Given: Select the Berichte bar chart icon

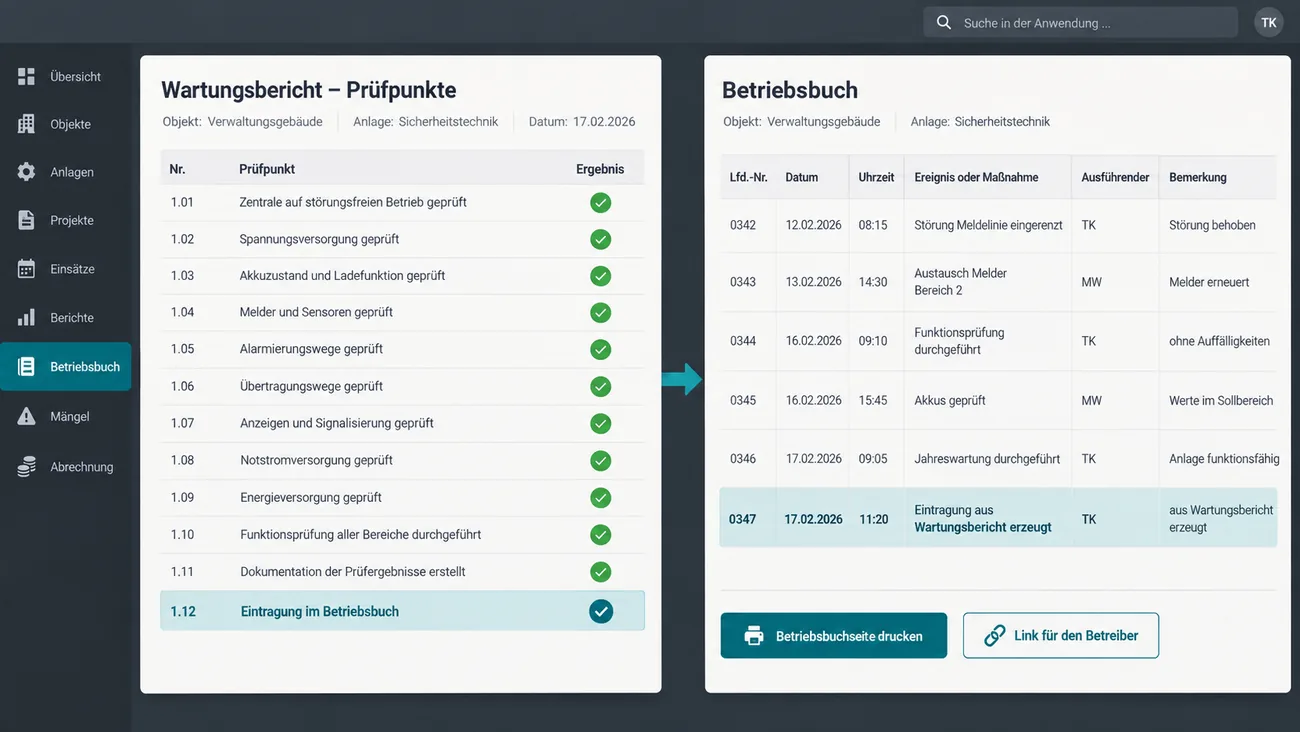Looking at the screenshot, I should (26, 317).
